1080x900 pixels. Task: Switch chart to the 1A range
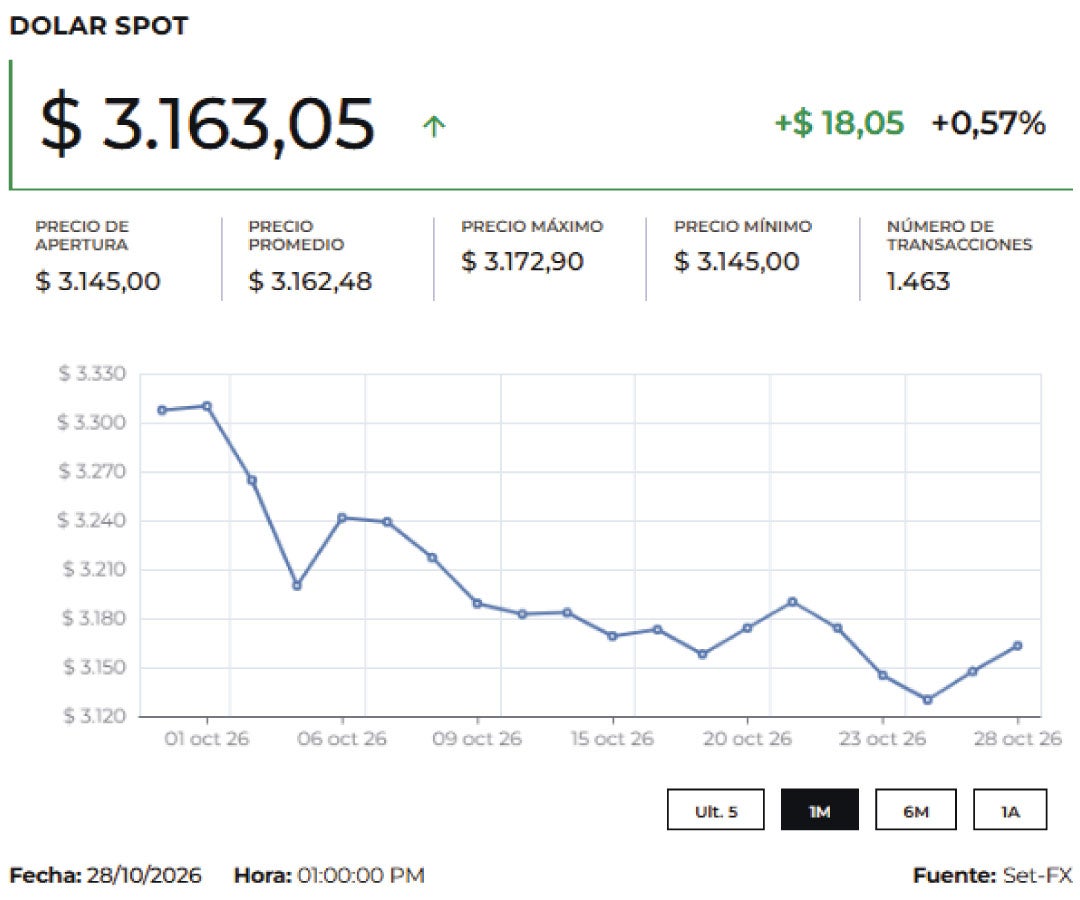pos(1010,810)
